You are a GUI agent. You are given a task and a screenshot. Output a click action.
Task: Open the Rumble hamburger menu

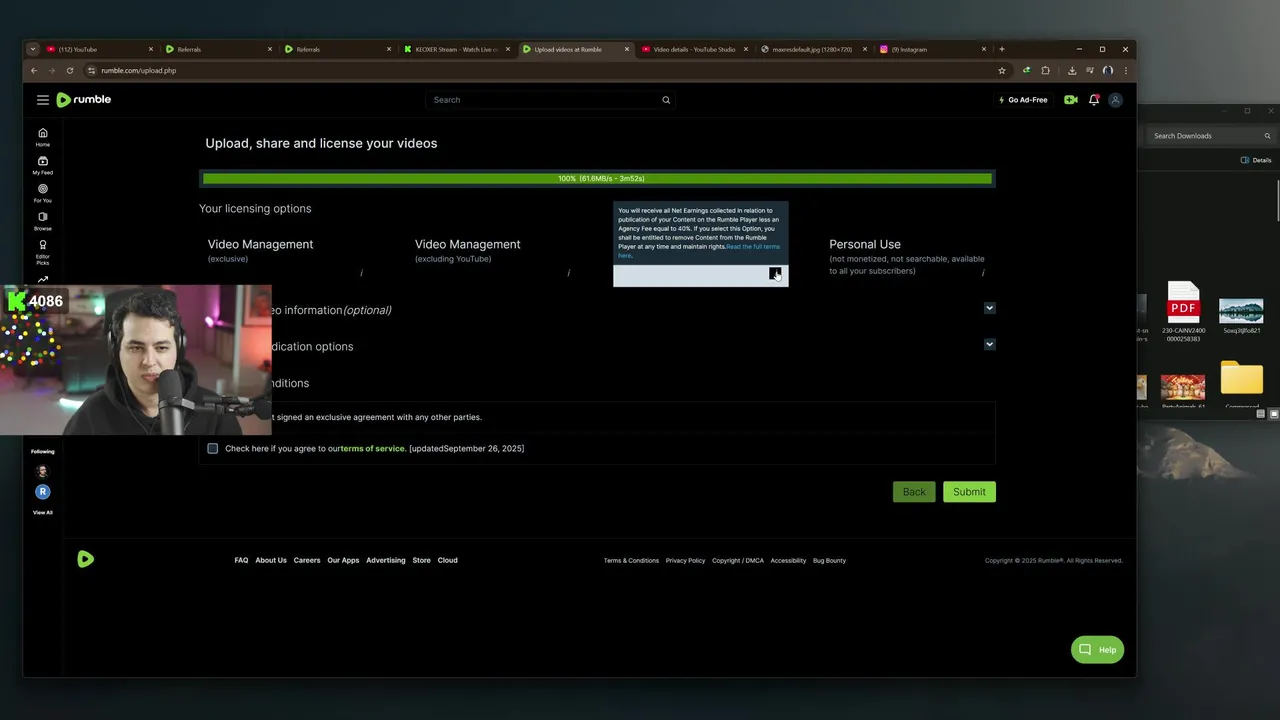[42, 100]
